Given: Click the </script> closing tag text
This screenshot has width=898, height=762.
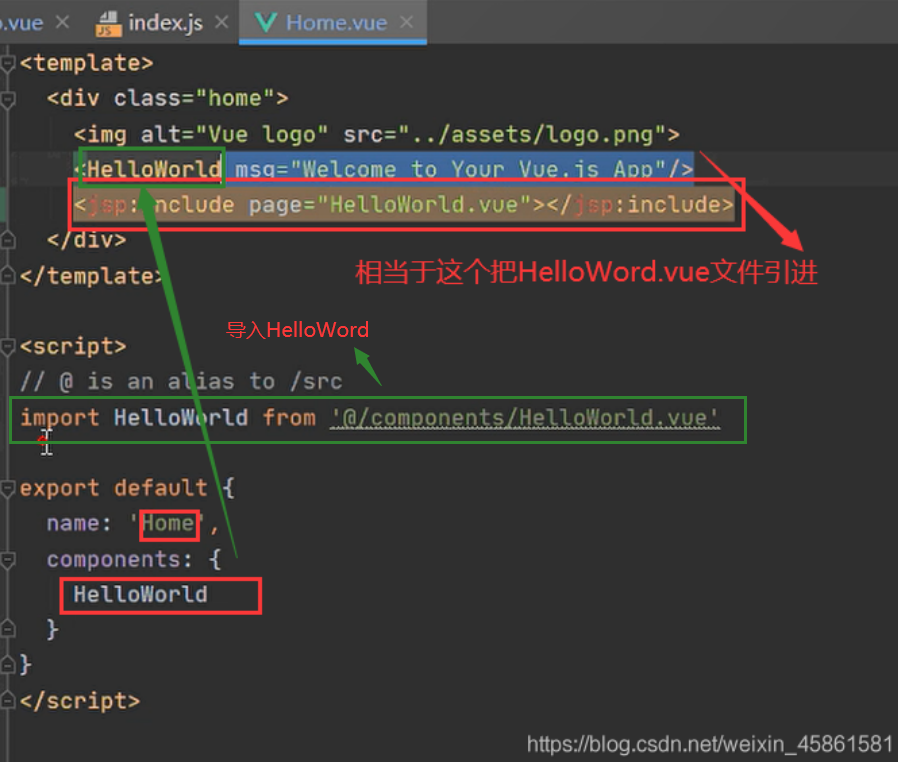Looking at the screenshot, I should [x=80, y=701].
